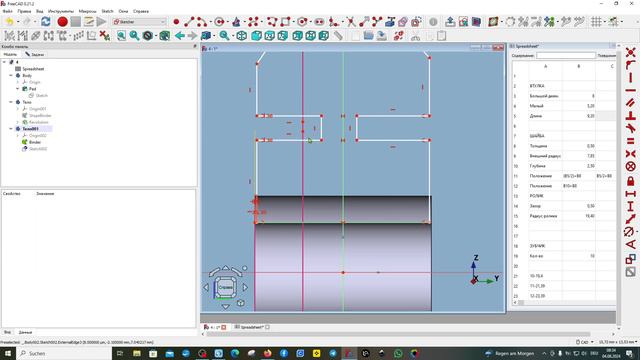
Task: Start macro recording with red circle
Action: pyautogui.click(x=62, y=22)
